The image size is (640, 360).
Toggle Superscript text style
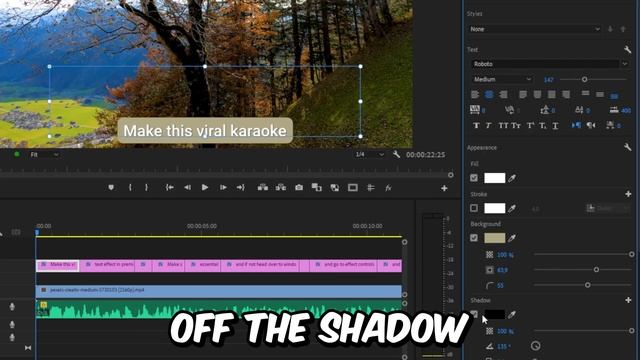pos(530,125)
